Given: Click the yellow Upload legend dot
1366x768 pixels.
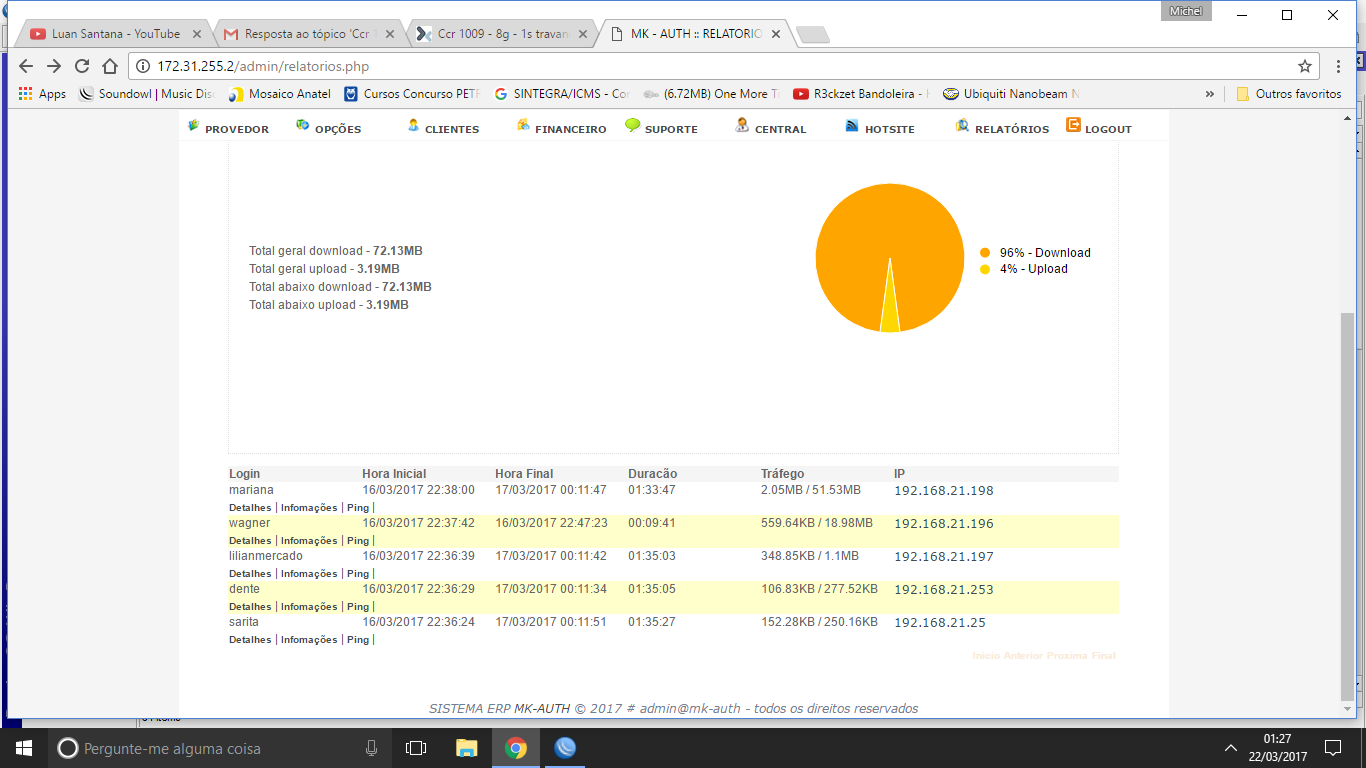Looking at the screenshot, I should point(985,269).
